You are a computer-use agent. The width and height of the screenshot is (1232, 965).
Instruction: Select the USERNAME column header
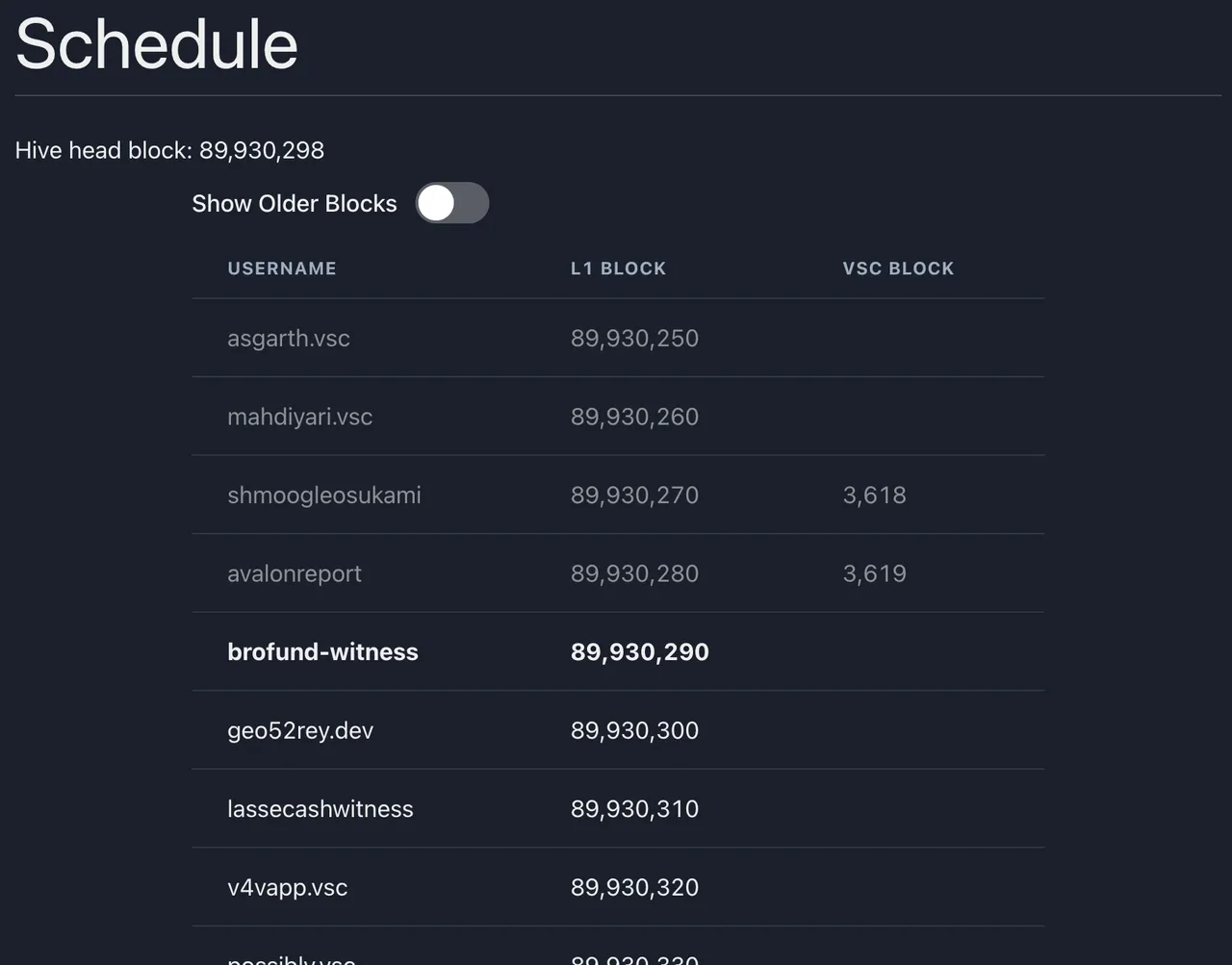[282, 268]
